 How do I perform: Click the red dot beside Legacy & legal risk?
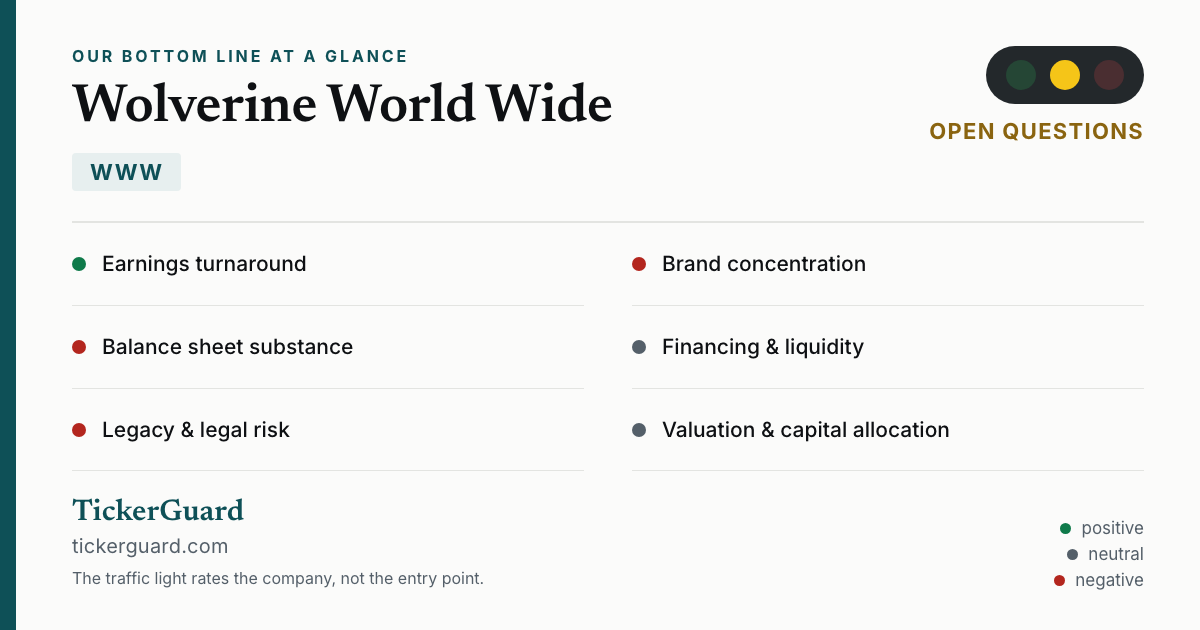79,430
